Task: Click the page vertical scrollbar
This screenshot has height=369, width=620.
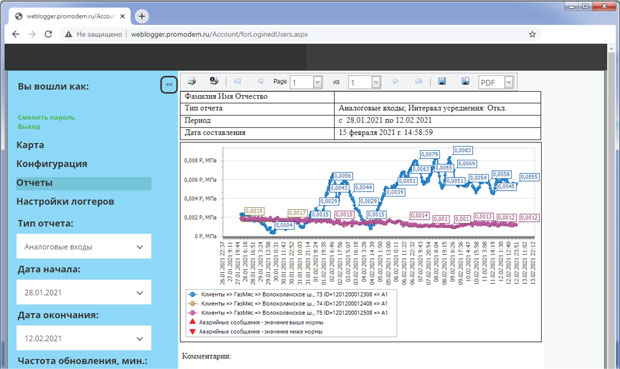Action: (x=611, y=206)
